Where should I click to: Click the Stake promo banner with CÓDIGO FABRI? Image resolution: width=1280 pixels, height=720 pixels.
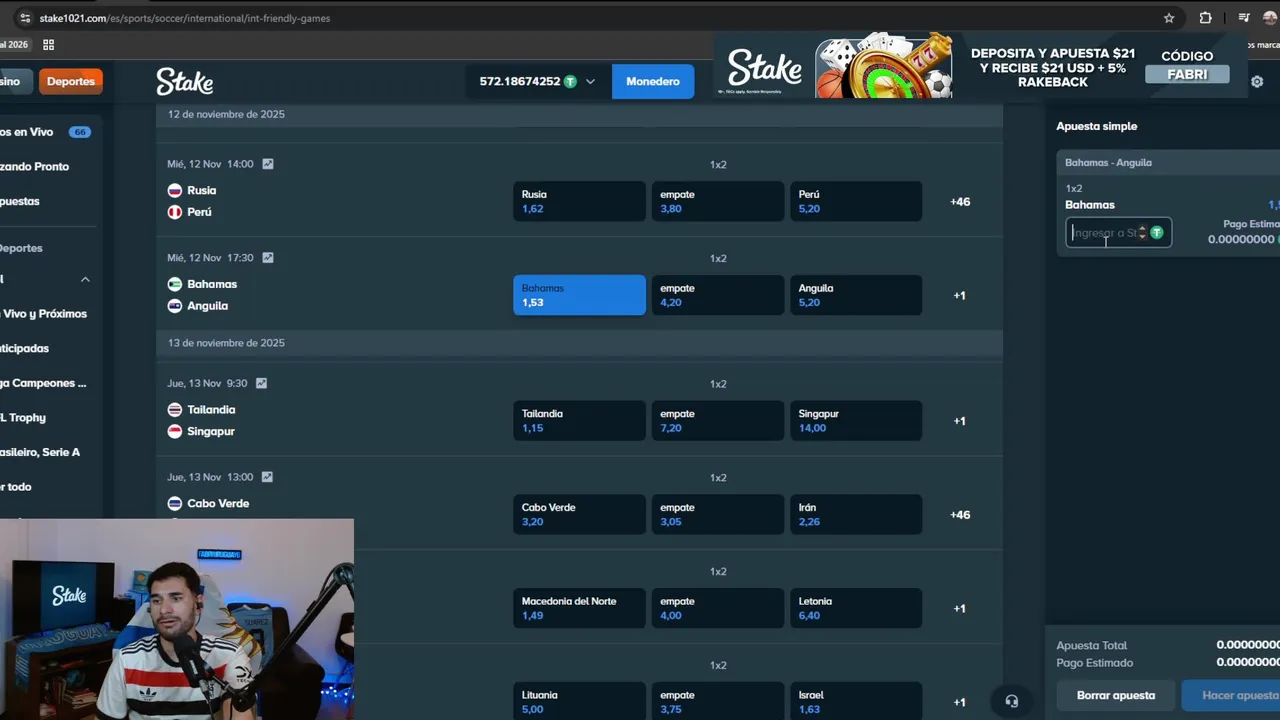click(x=980, y=67)
